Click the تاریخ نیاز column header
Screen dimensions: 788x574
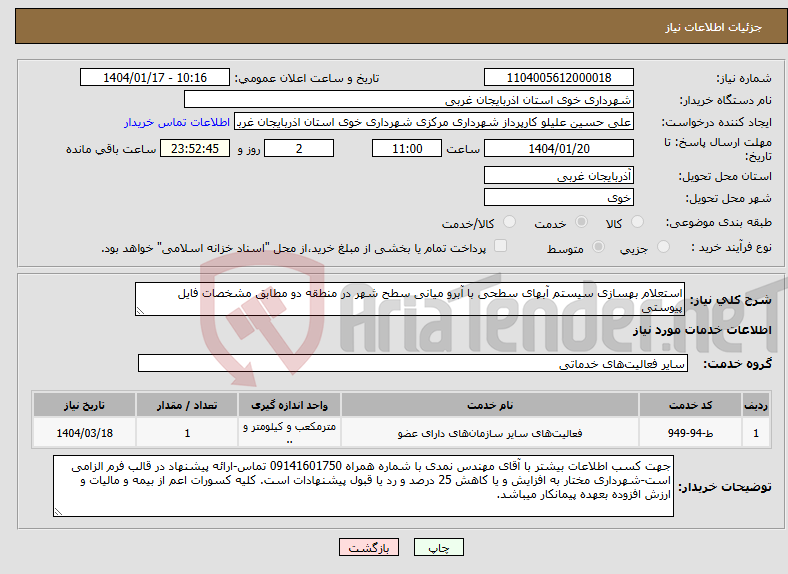[x=84, y=405]
